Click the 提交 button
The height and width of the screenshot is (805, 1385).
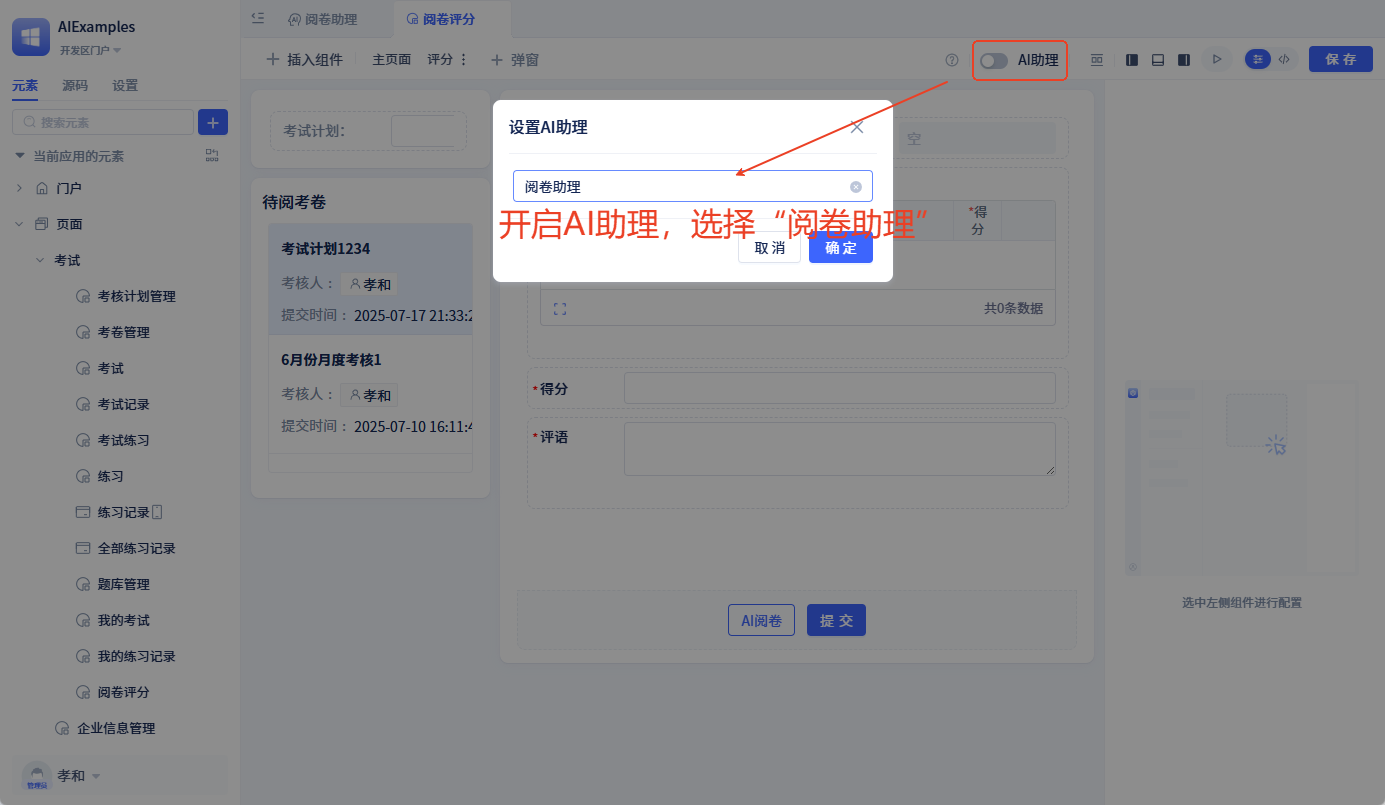(836, 620)
